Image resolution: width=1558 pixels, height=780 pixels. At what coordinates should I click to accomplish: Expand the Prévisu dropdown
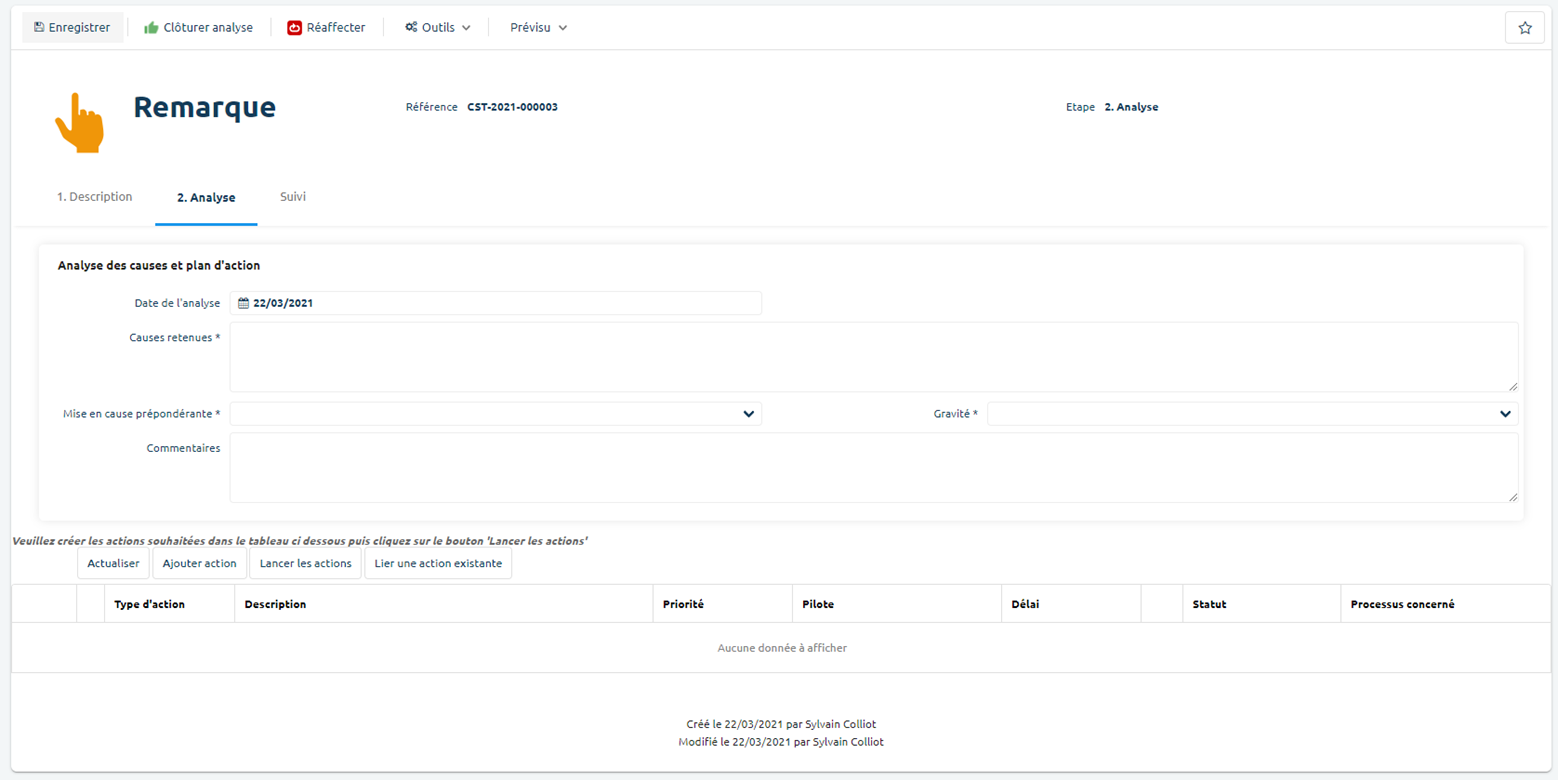tap(538, 28)
